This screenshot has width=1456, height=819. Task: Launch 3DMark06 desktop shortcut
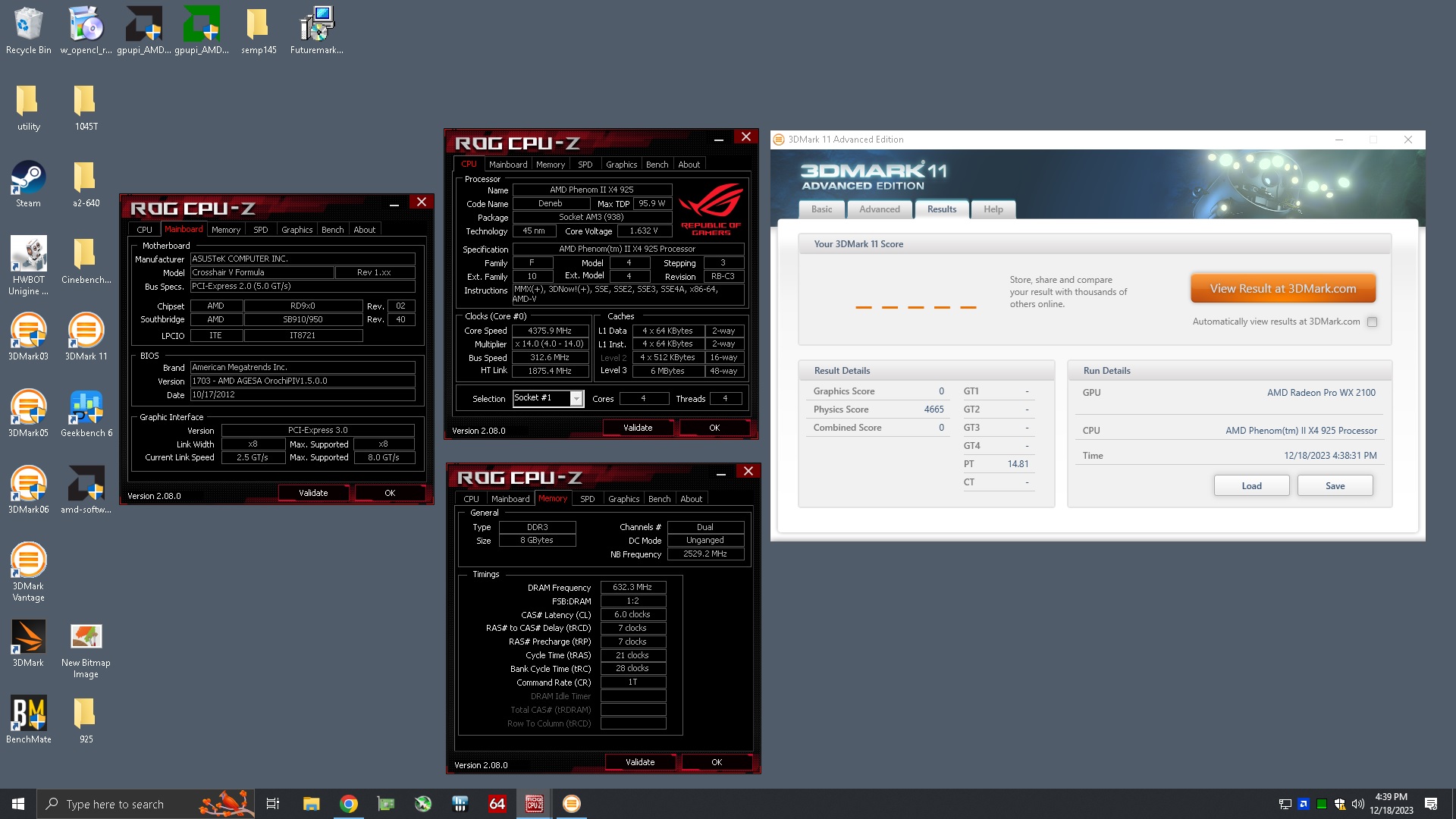tap(28, 490)
